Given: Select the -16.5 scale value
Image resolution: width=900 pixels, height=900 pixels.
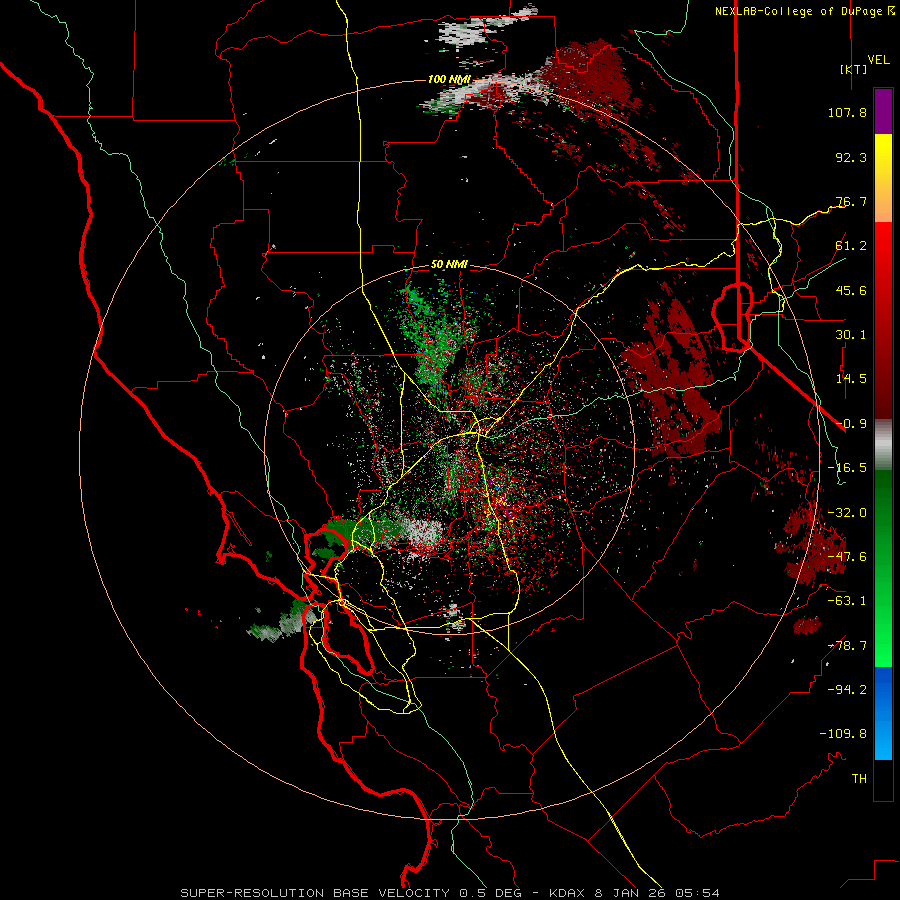Looking at the screenshot, I should pos(847,468).
